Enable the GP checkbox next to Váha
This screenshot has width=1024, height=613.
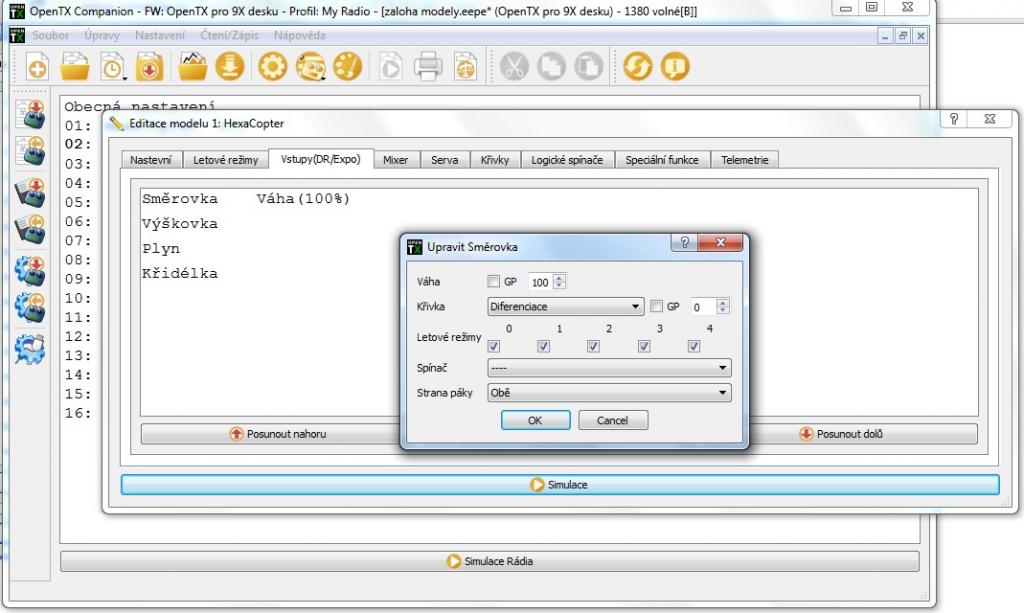pyautogui.click(x=493, y=282)
